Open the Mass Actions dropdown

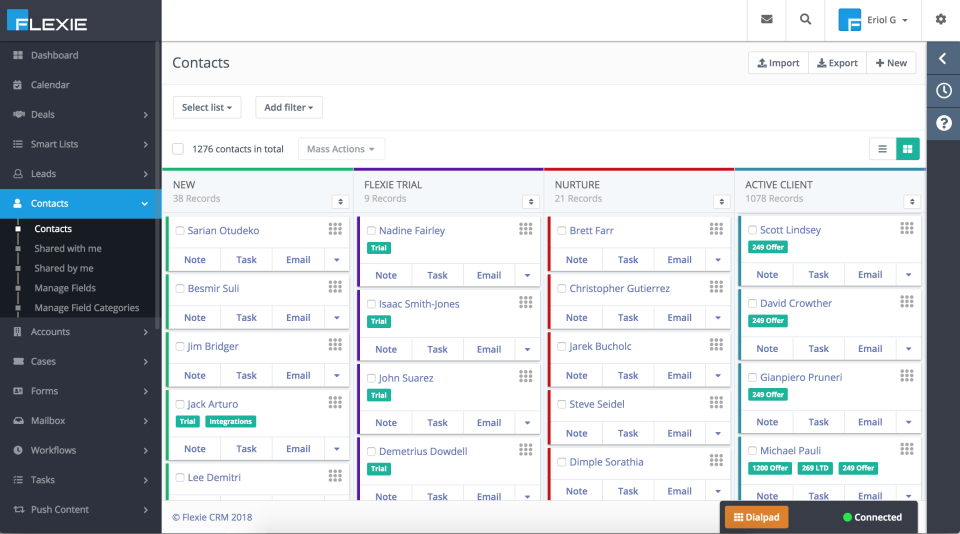(341, 149)
